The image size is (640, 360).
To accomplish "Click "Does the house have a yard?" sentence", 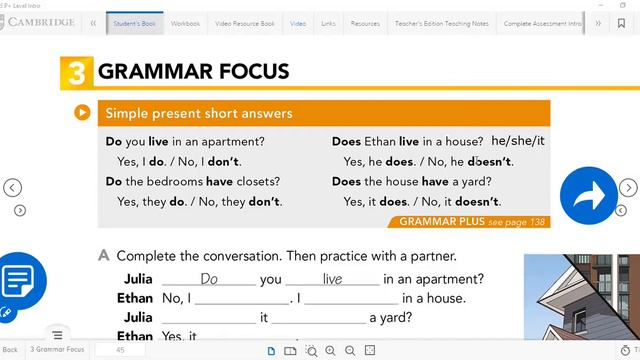I will 411,181.
